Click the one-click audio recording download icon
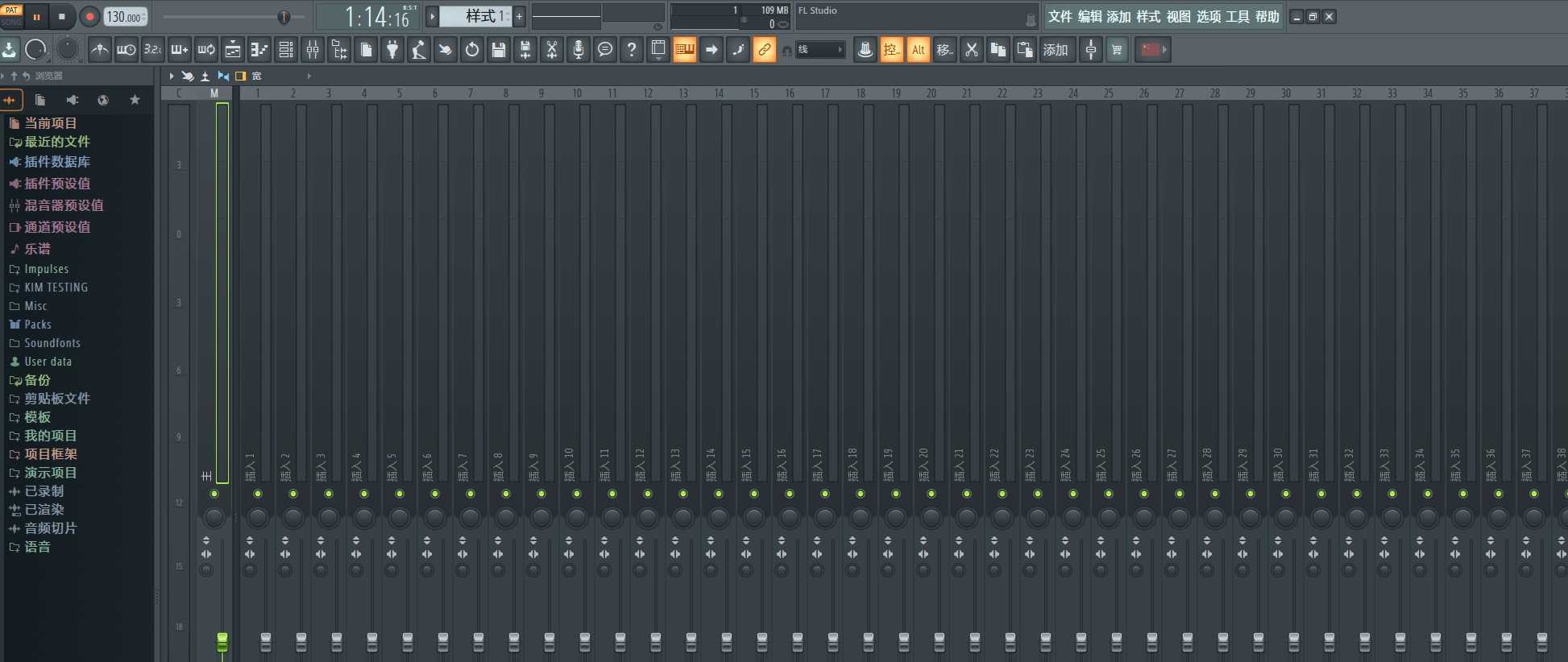Screen dimensions: 1568x662 point(10,50)
